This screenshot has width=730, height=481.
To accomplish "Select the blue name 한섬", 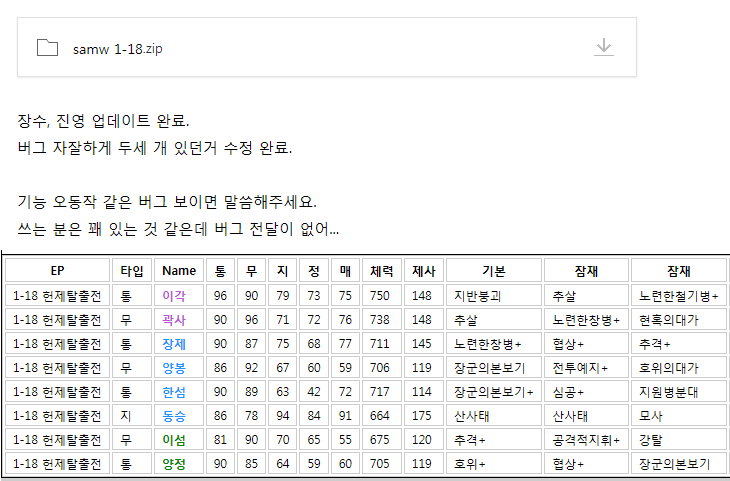I will [x=174, y=393].
